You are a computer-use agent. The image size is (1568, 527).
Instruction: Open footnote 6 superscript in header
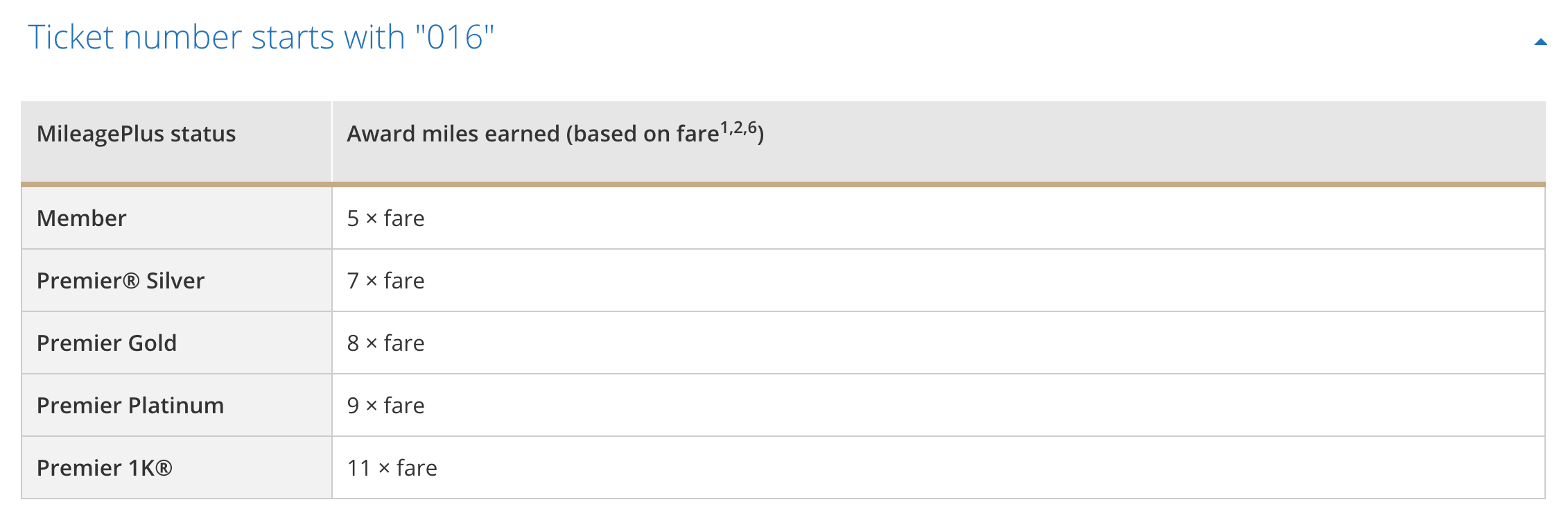(752, 128)
